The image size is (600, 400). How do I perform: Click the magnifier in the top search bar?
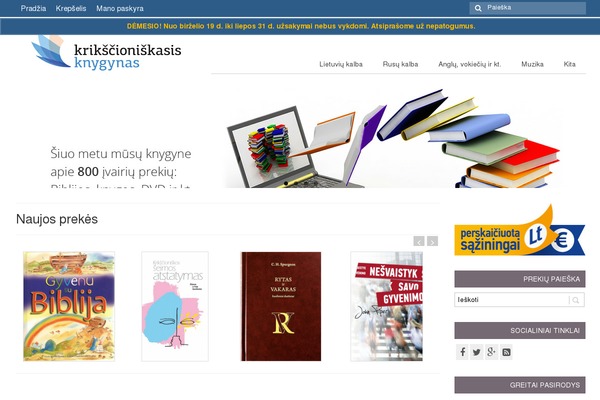pos(478,8)
